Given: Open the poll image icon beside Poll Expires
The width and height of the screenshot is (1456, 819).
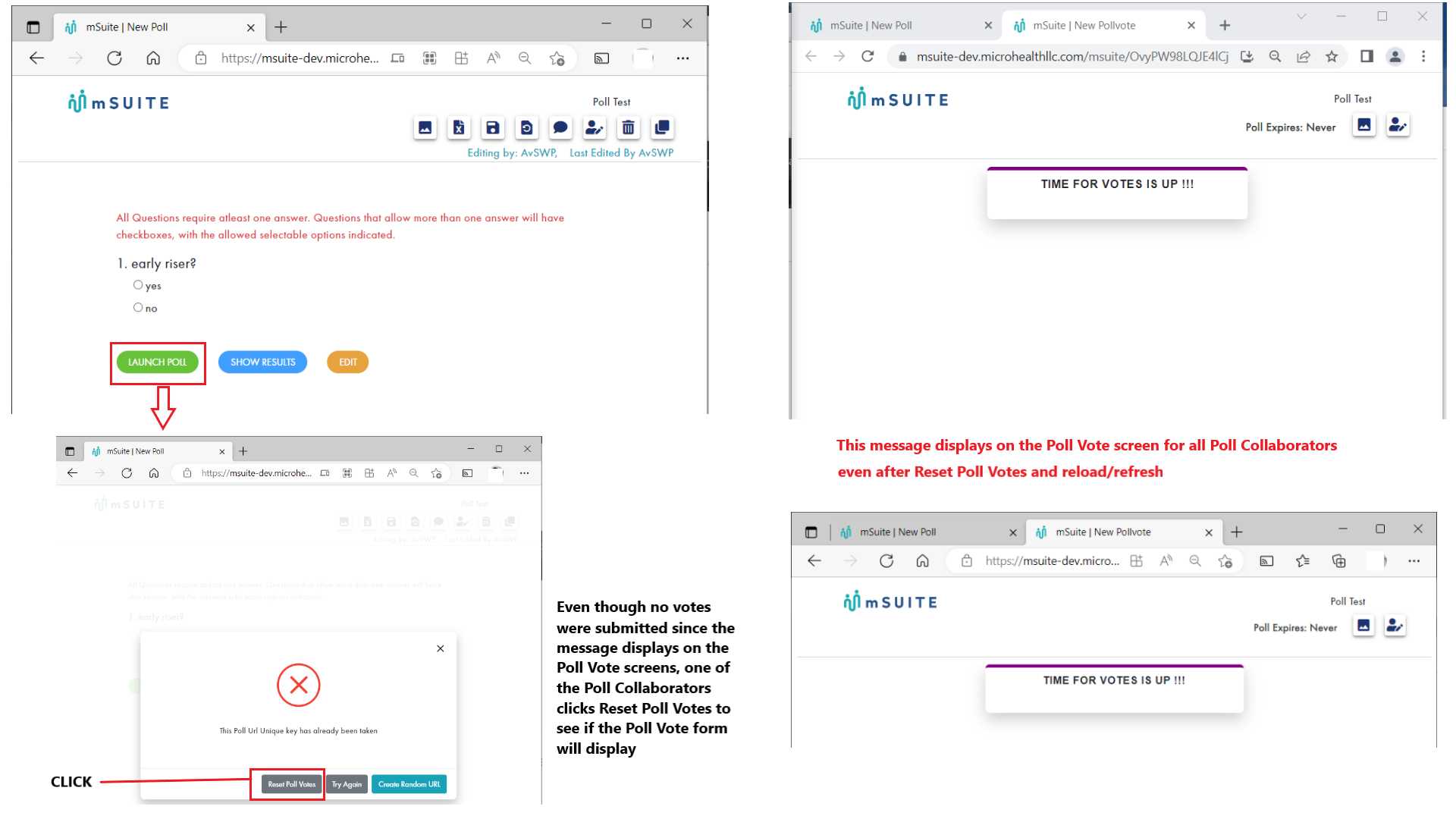Looking at the screenshot, I should [x=1363, y=126].
